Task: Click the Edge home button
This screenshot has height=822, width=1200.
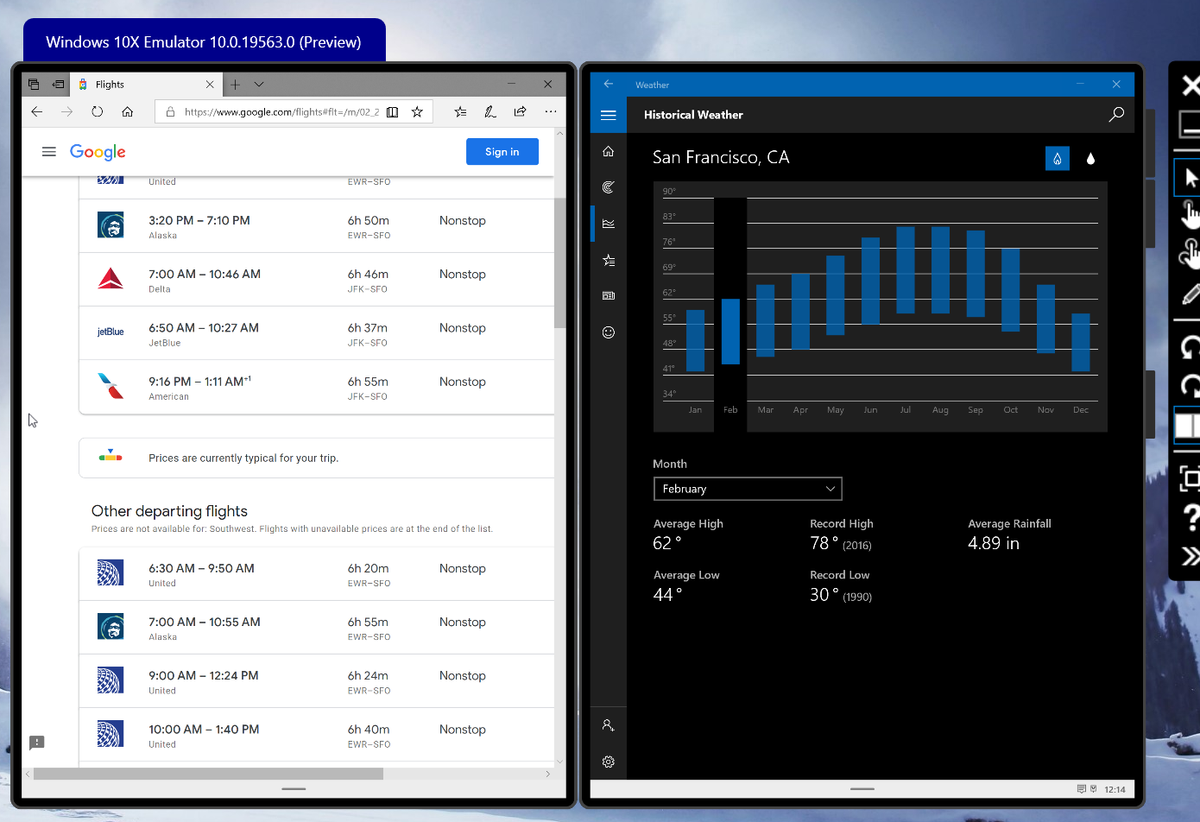Action: (127, 112)
